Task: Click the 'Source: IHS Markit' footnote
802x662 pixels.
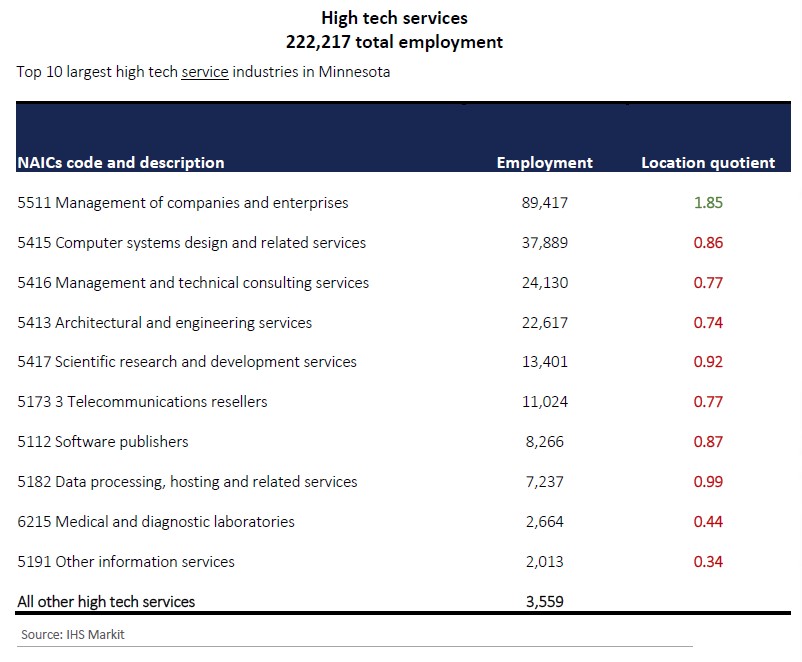Action: click(73, 634)
